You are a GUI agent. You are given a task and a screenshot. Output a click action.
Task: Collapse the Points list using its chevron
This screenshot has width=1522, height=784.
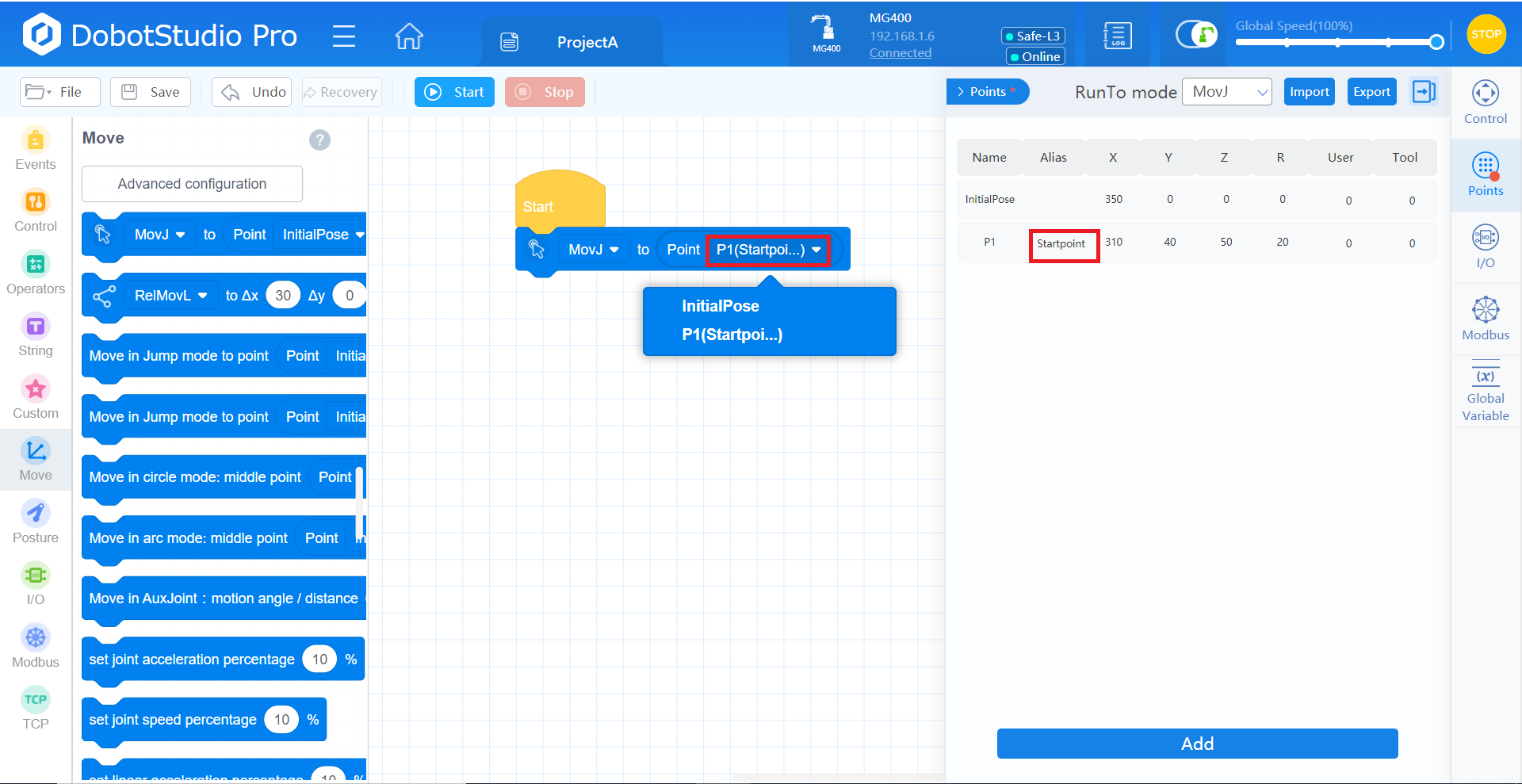coord(962,91)
